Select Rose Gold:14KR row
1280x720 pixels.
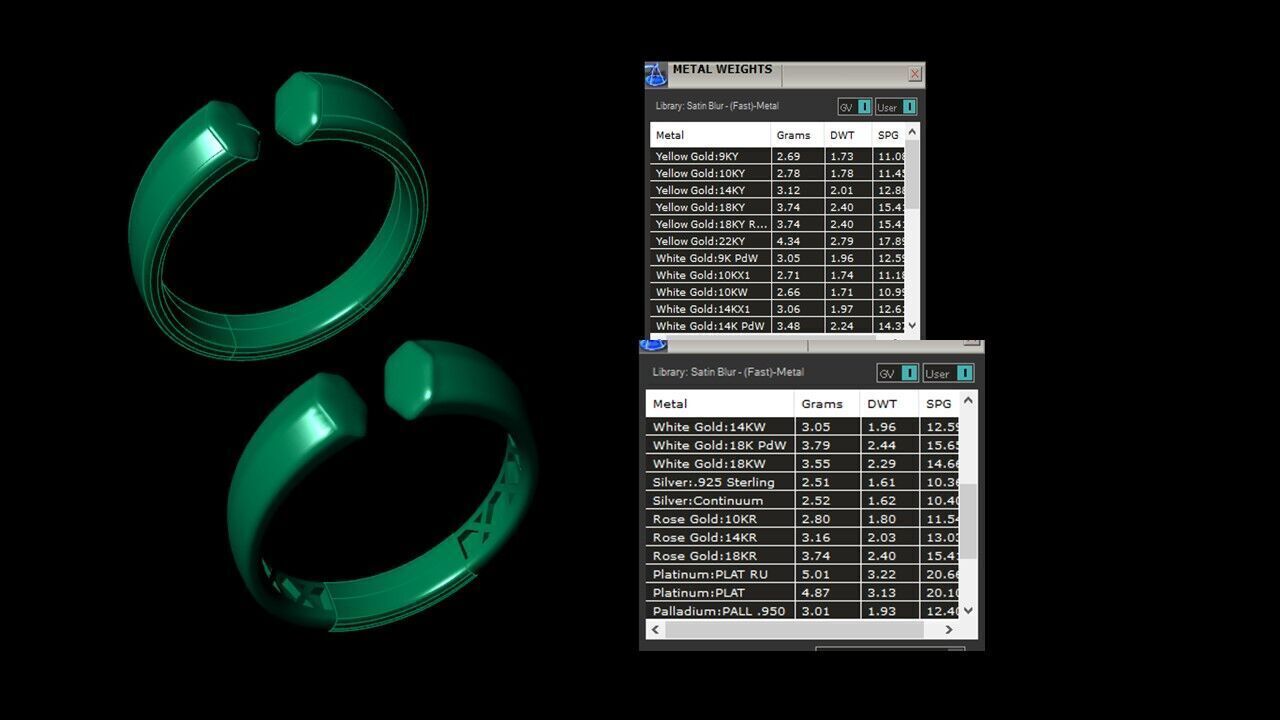[x=802, y=537]
